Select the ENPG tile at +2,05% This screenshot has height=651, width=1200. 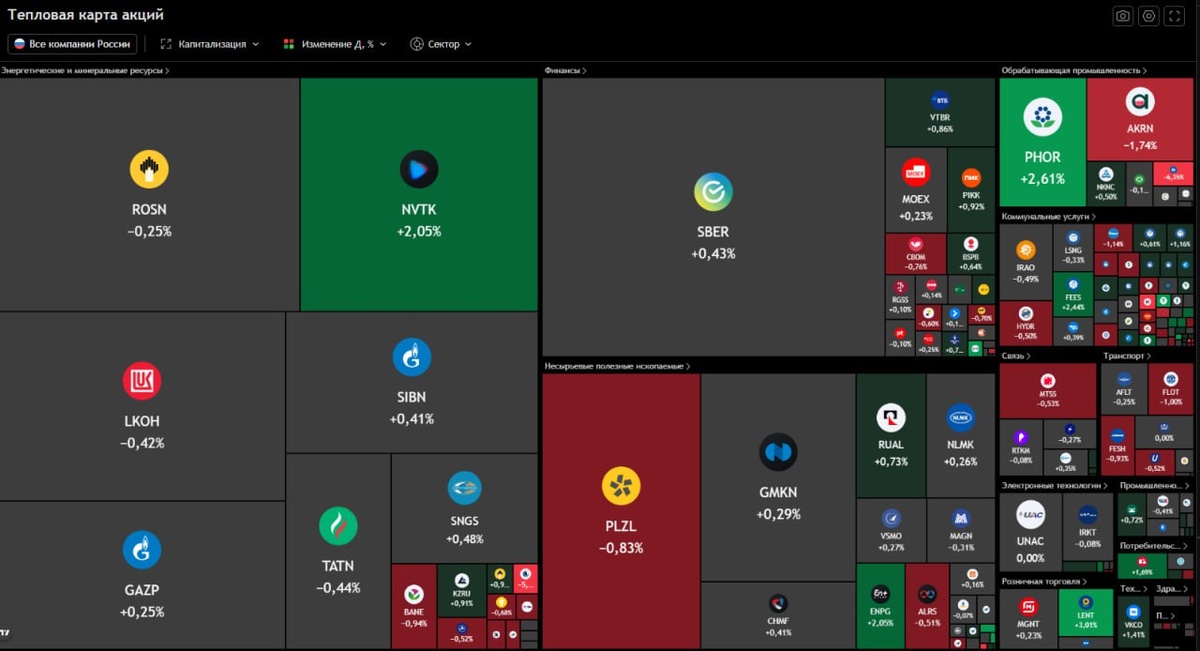(880, 606)
